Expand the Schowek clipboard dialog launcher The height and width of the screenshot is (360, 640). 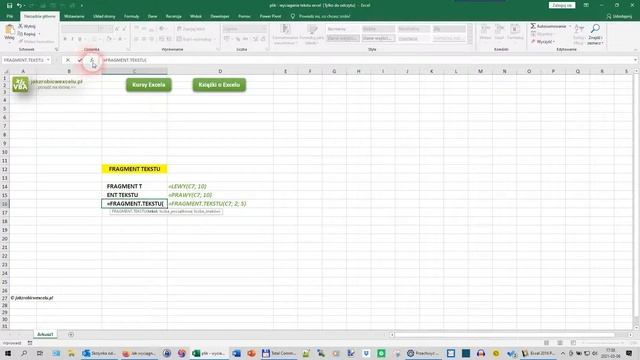pyautogui.click(x=56, y=49)
